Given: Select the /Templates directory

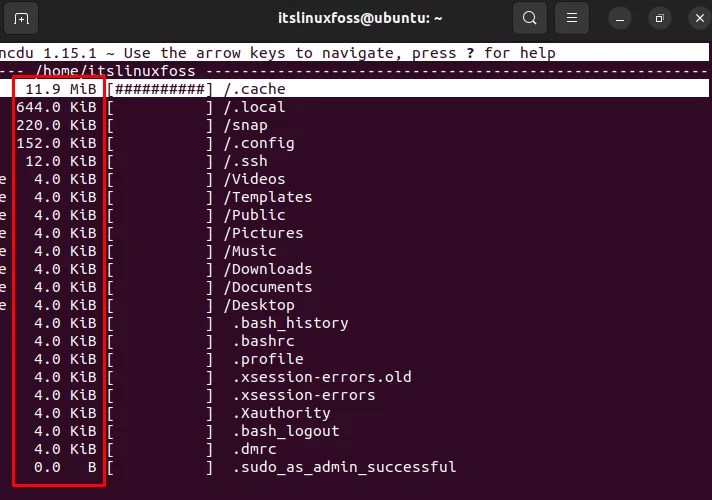Looking at the screenshot, I should click(268, 197).
